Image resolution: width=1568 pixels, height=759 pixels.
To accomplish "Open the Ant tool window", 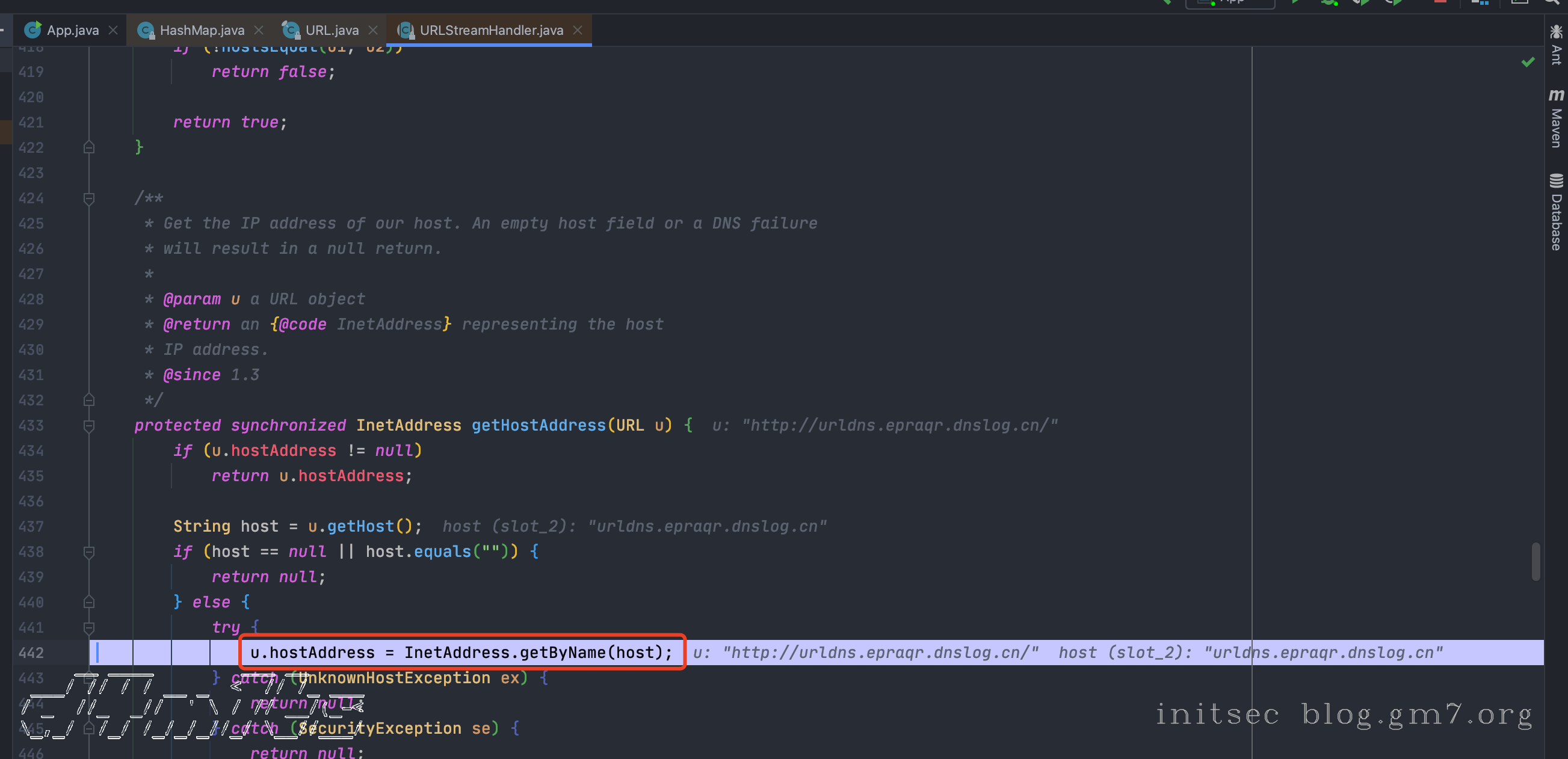I will [x=1556, y=45].
